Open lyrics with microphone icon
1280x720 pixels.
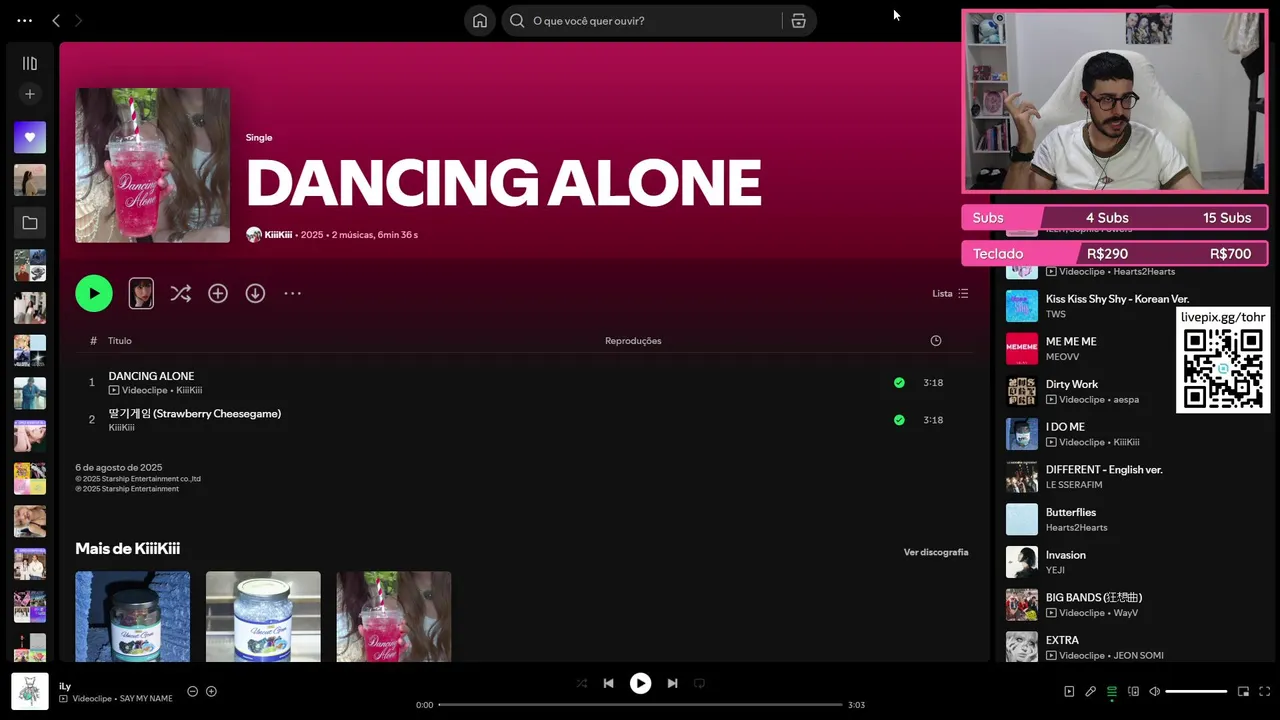coord(1090,691)
